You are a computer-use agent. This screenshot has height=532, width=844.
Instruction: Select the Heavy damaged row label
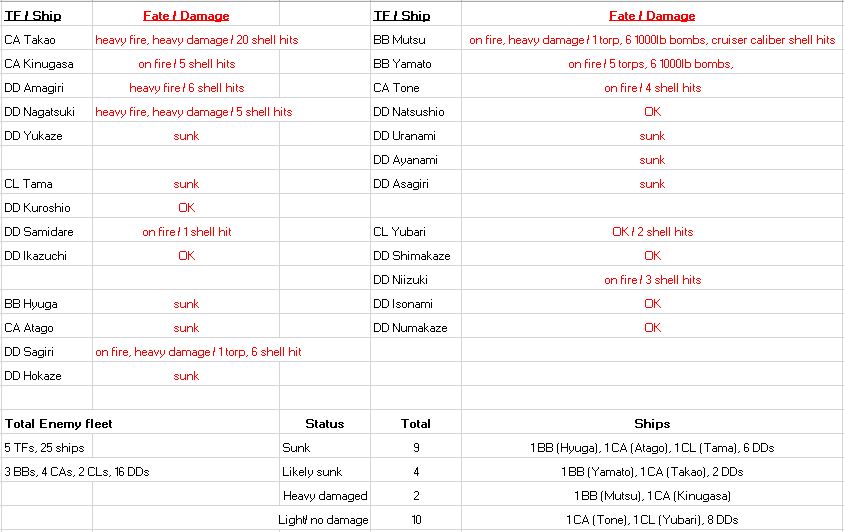click(x=325, y=496)
